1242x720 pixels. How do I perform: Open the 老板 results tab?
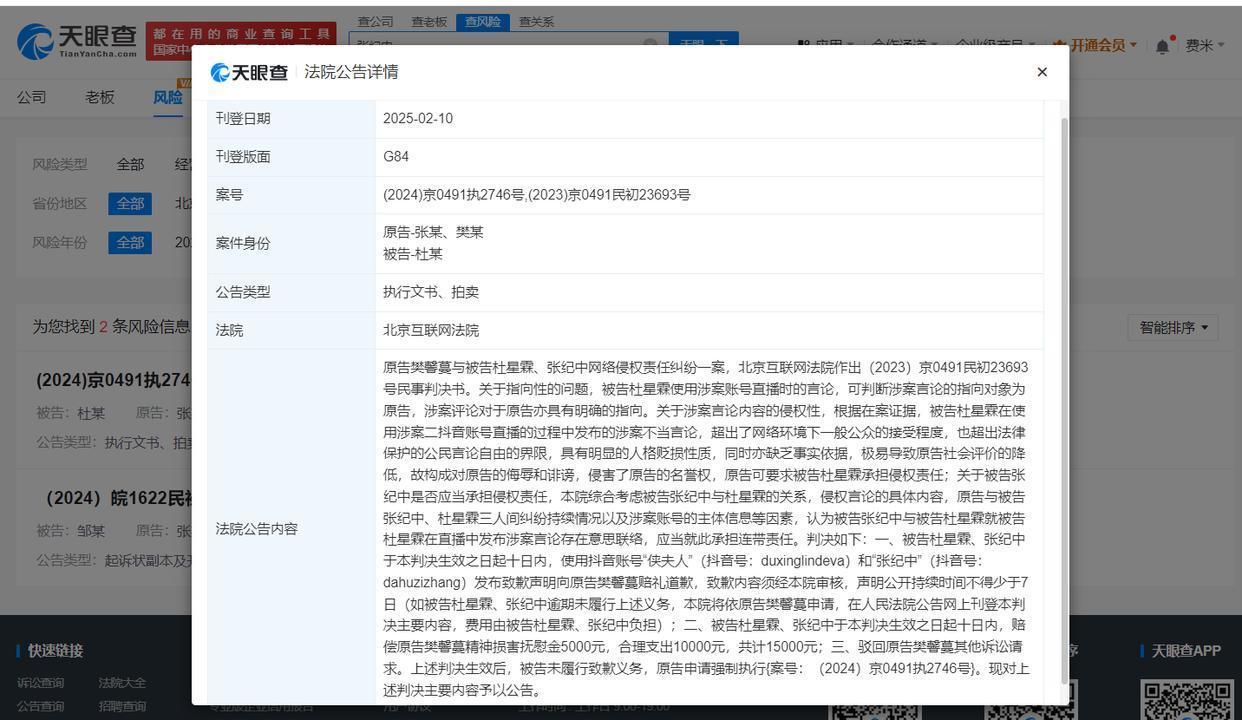click(x=100, y=97)
